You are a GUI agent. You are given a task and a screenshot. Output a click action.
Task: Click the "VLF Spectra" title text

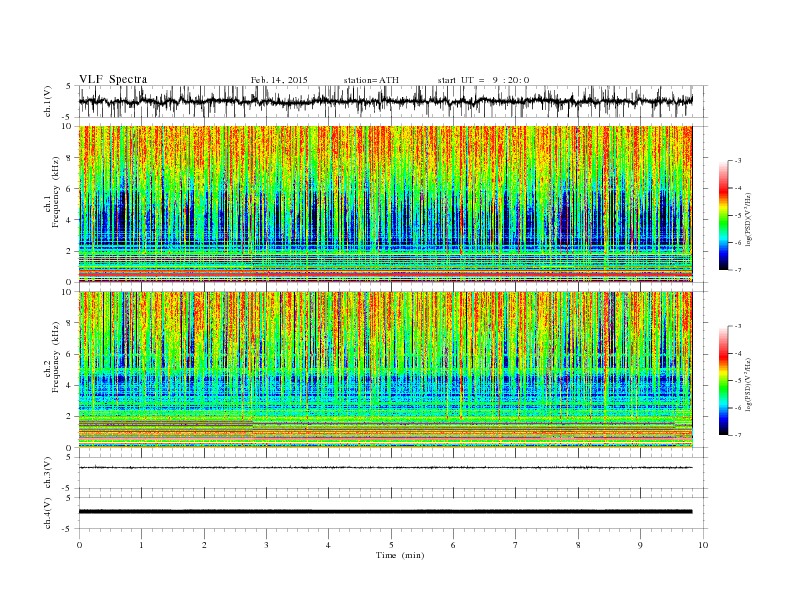(x=113, y=79)
